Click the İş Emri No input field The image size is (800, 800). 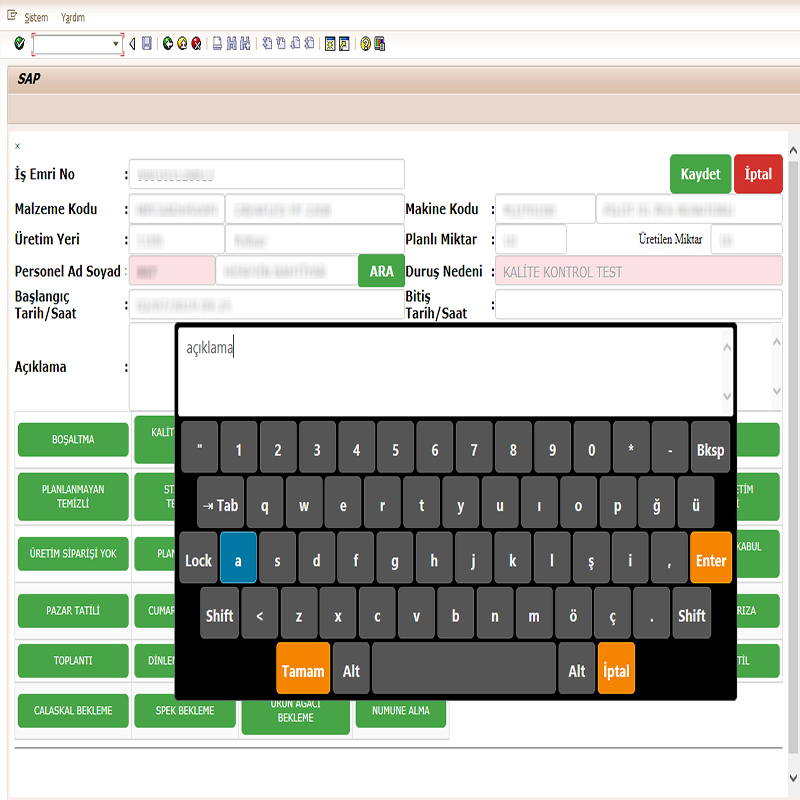[267, 174]
